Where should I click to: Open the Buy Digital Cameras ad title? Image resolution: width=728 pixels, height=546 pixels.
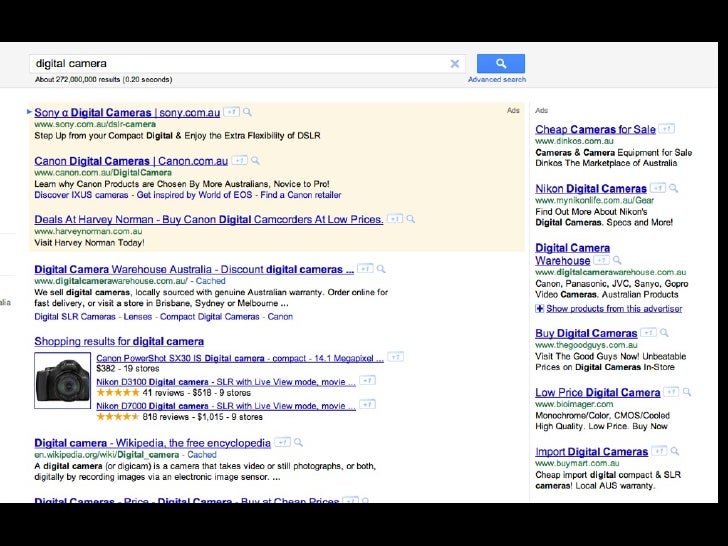click(x=586, y=333)
